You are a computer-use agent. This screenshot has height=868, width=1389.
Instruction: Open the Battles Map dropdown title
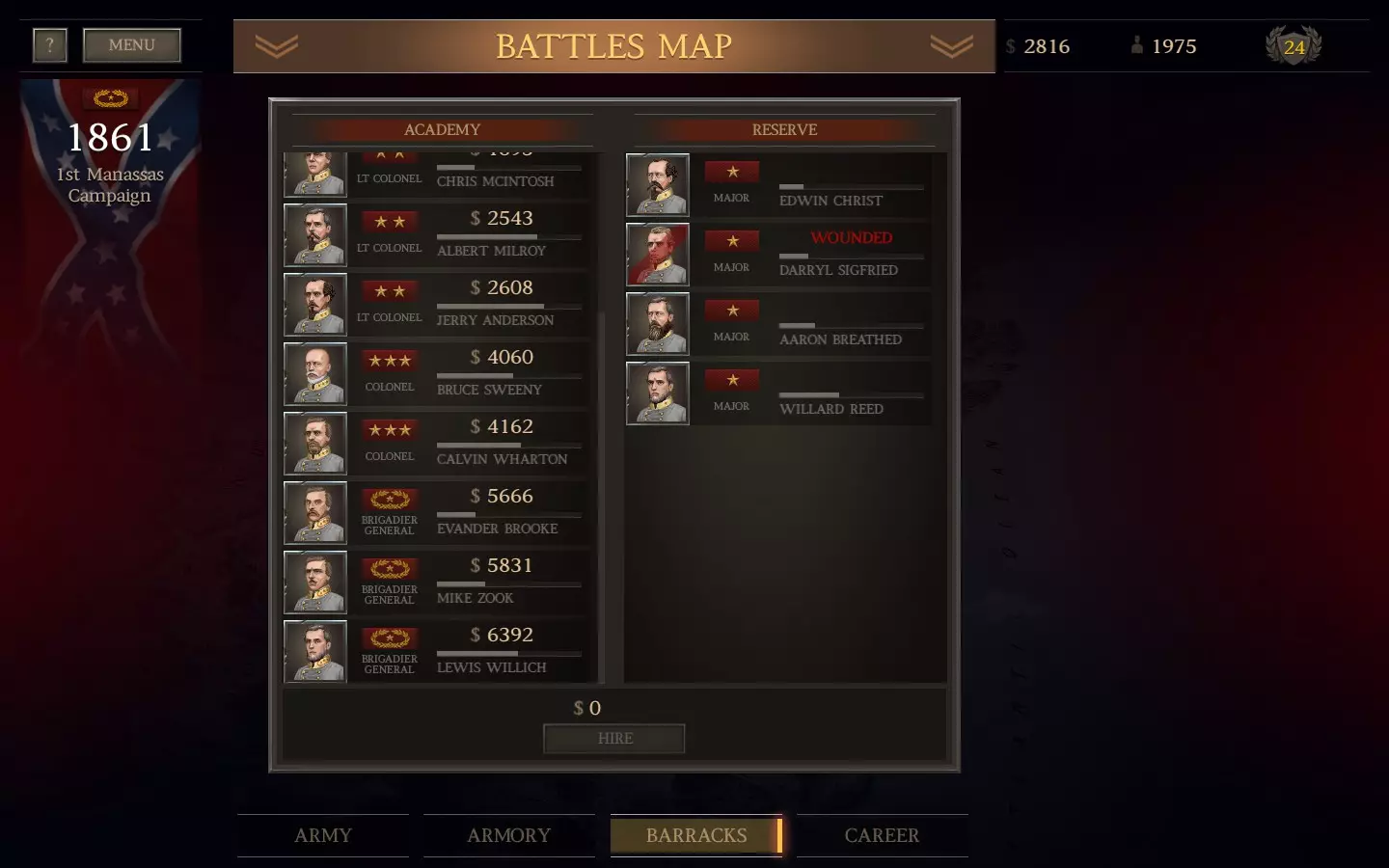point(614,46)
